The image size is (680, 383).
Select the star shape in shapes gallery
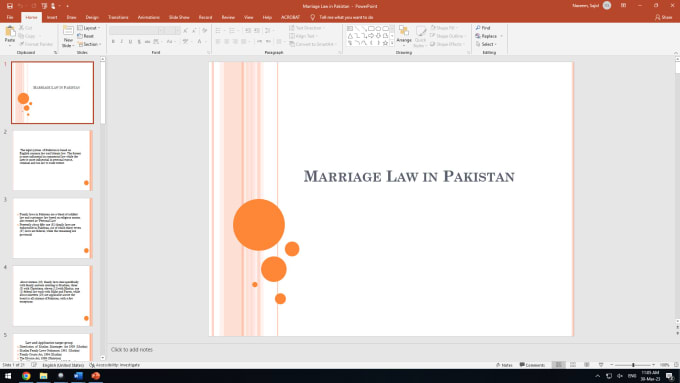point(385,43)
